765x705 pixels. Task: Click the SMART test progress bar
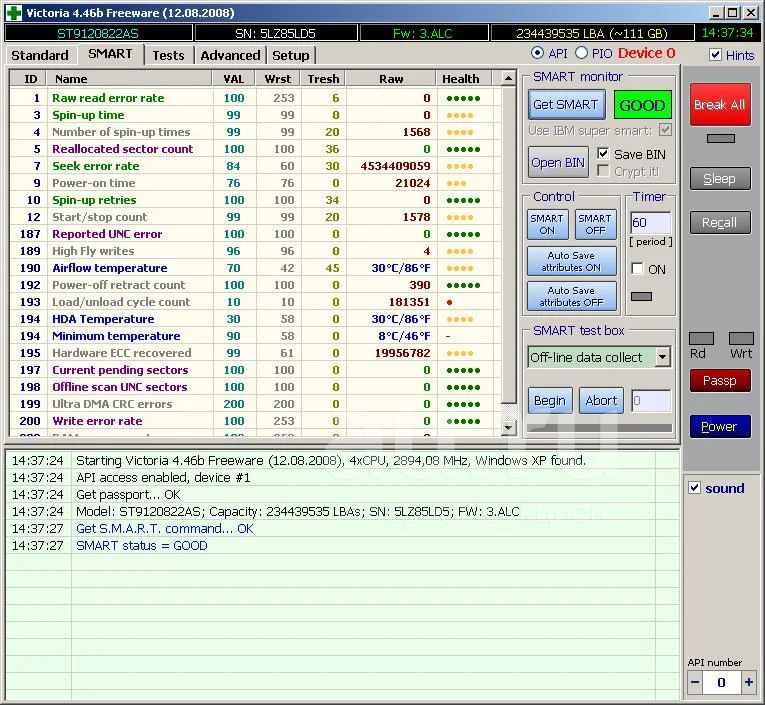(600, 428)
